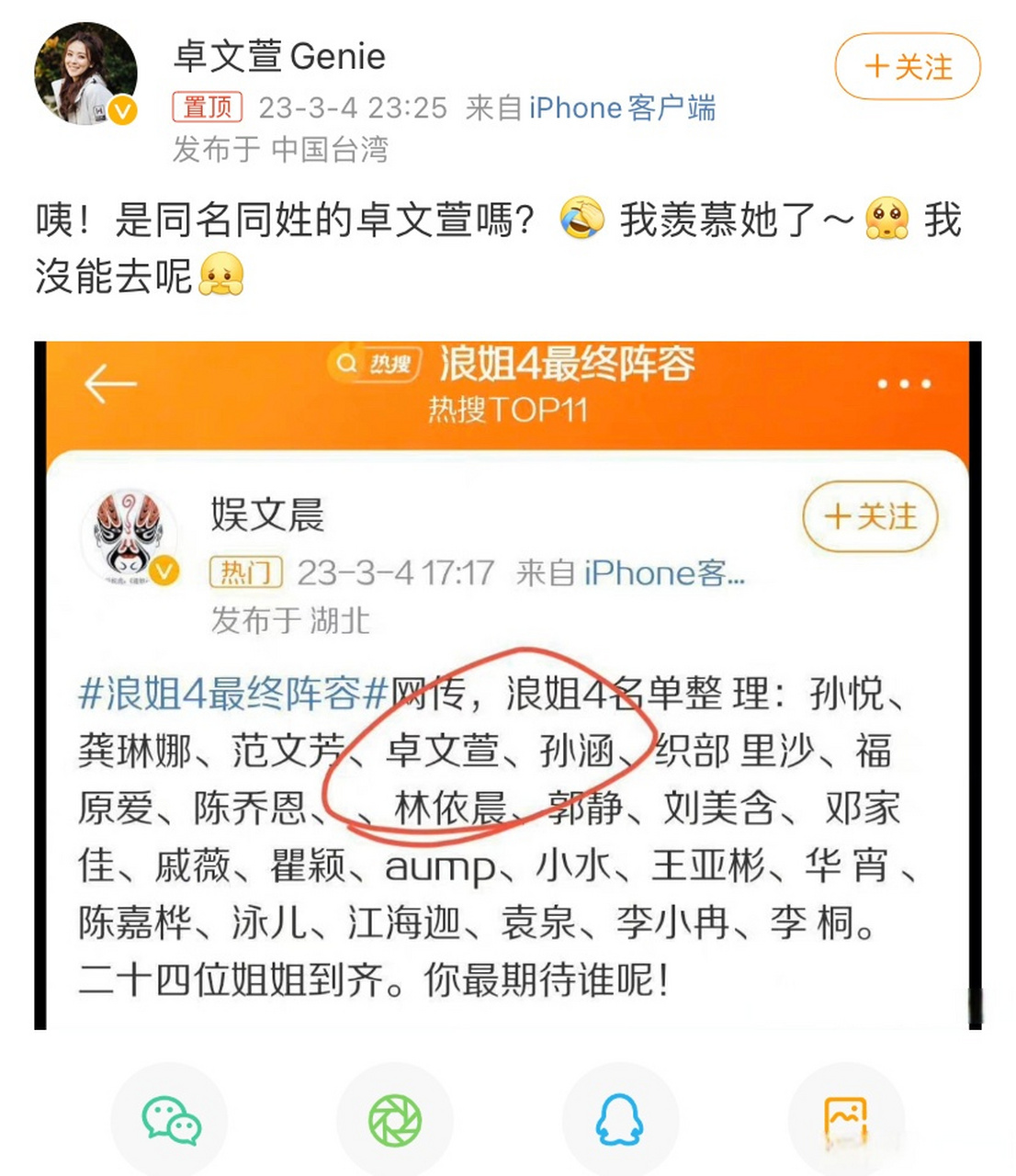
Task: Tap the 置顶 pinned tag
Action: click(x=208, y=107)
